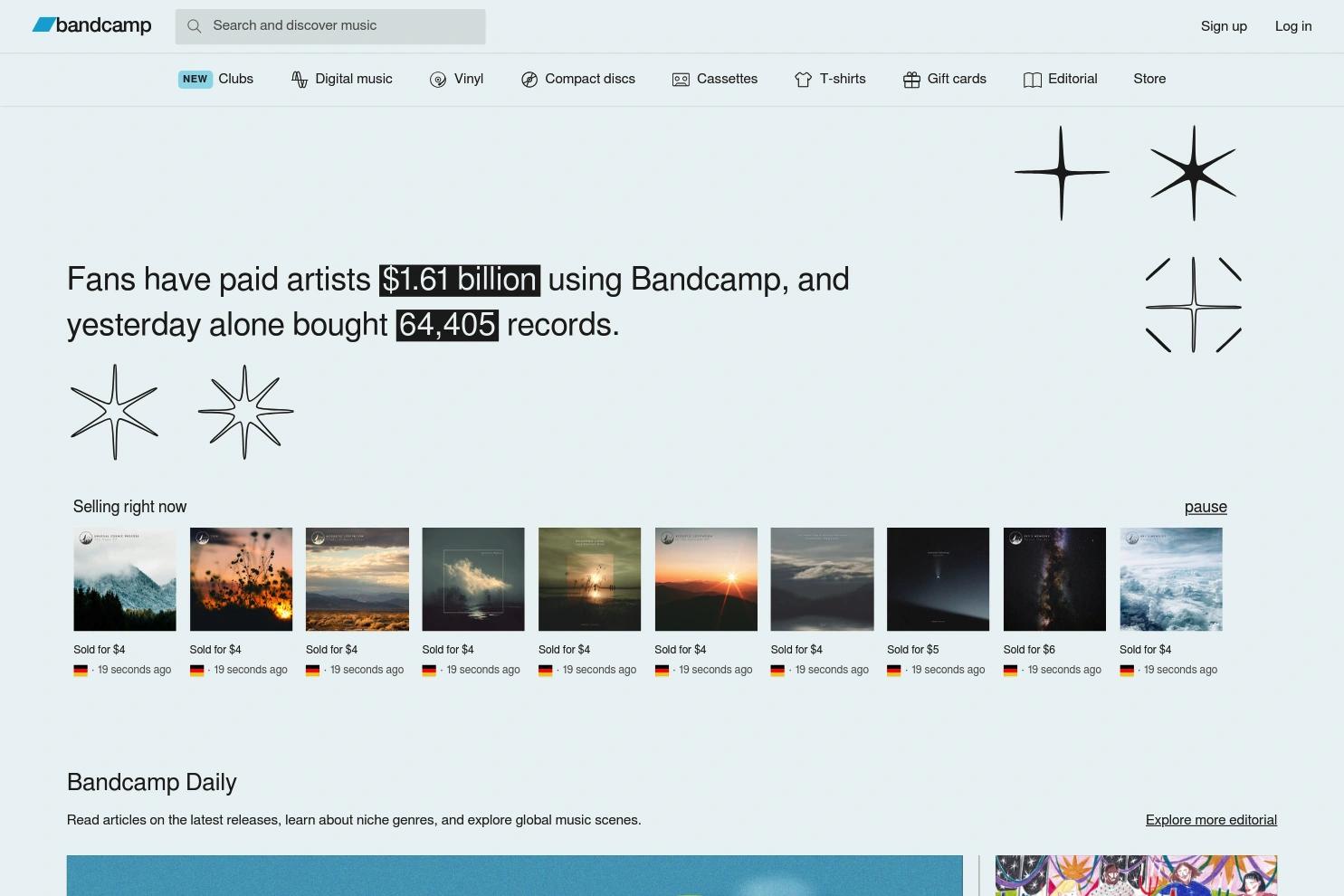Open the Gift cards present icon
Screen dimensions: 1344x896
911,80
